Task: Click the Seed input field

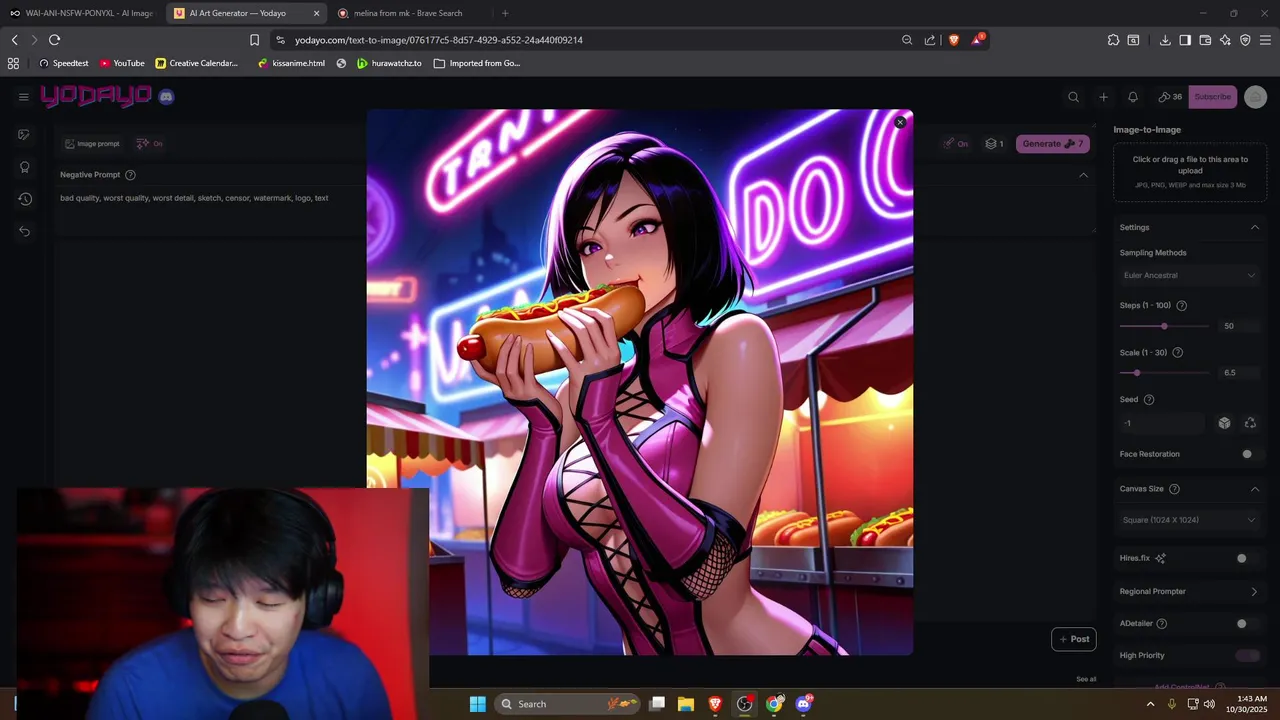Action: pos(1163,423)
